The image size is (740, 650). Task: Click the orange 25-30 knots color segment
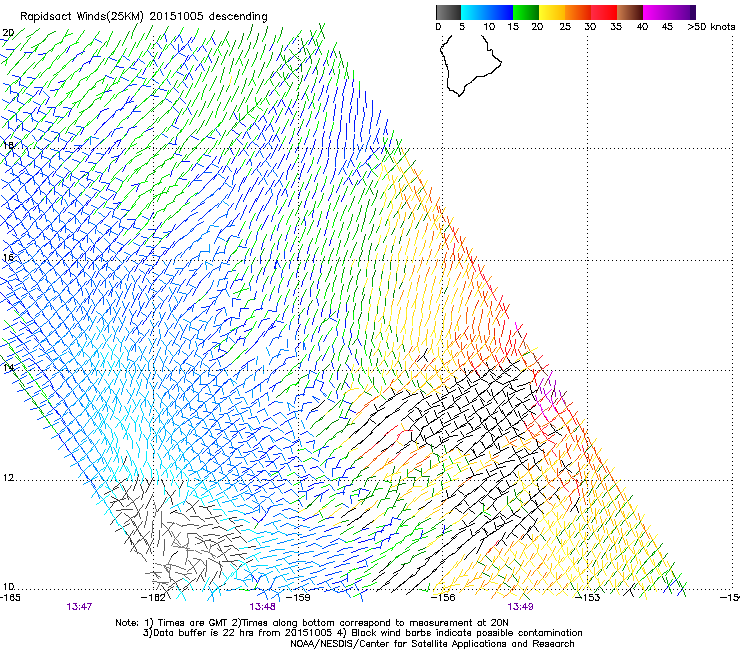[x=578, y=12]
